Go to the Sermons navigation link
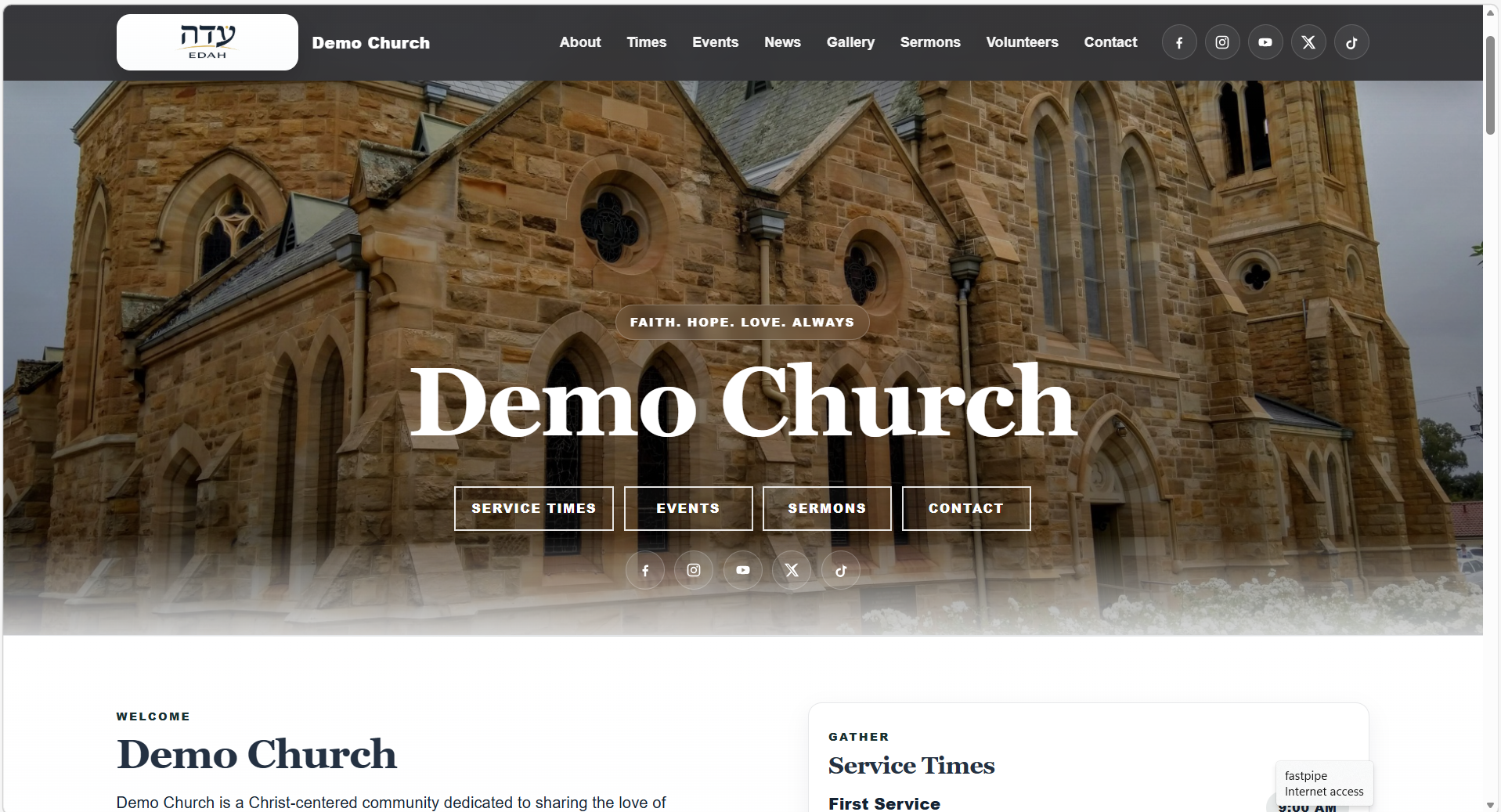The image size is (1501, 812). [929, 42]
